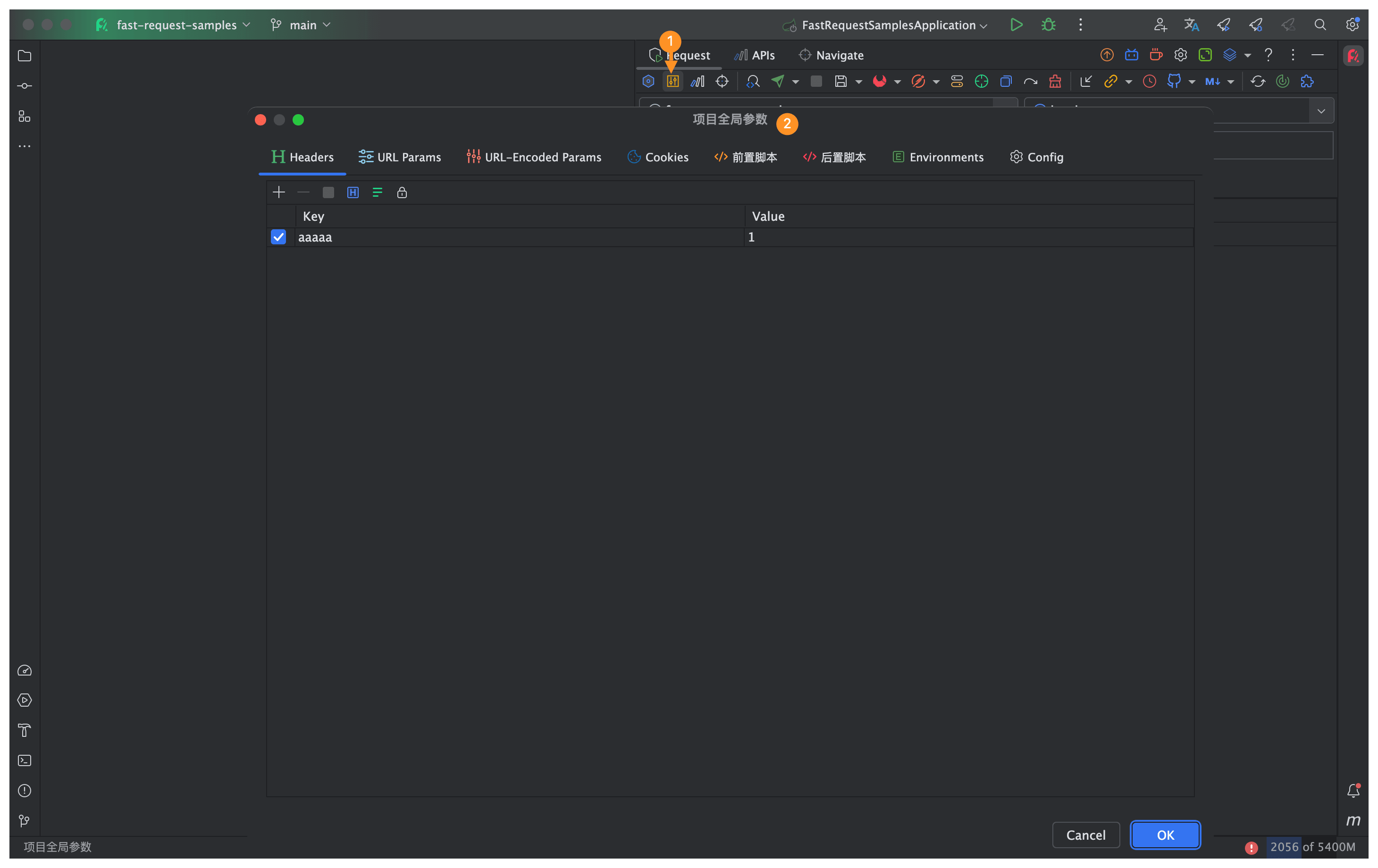Screen dimensions: 1378x868
Task: Switch to the Cookies tab
Action: tap(658, 157)
